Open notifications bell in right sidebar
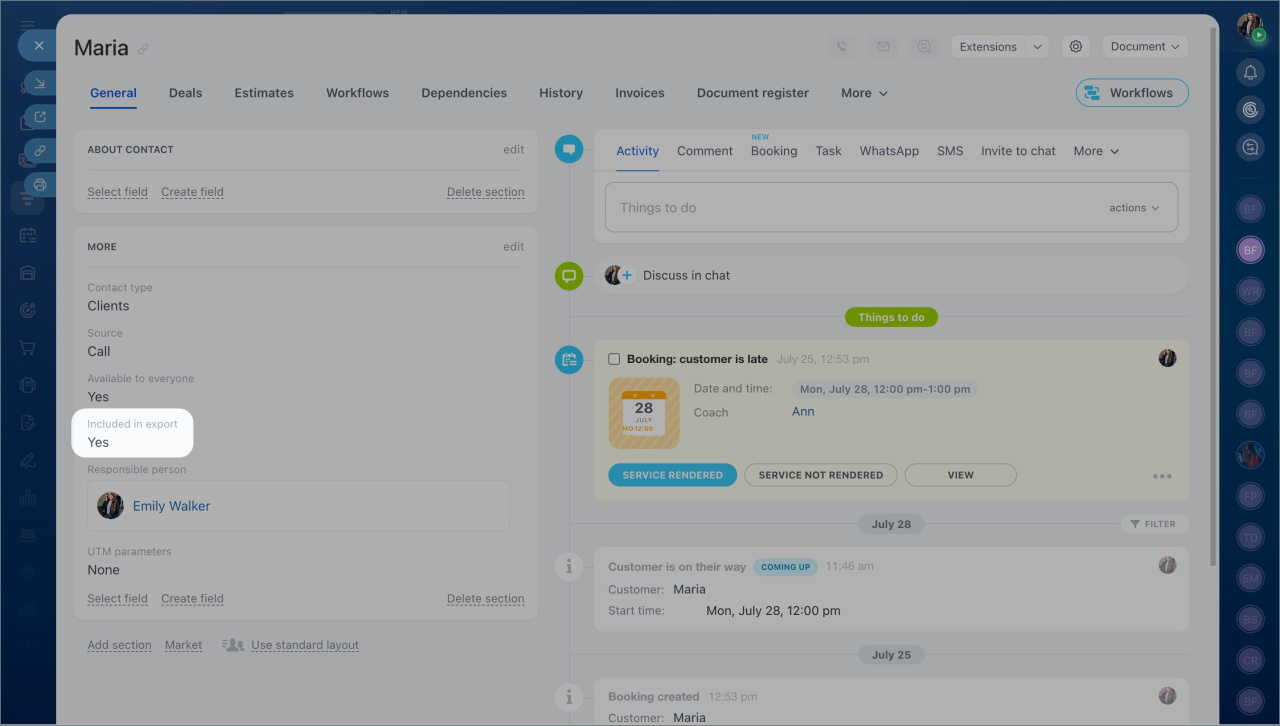The height and width of the screenshot is (726, 1280). coord(1250,72)
